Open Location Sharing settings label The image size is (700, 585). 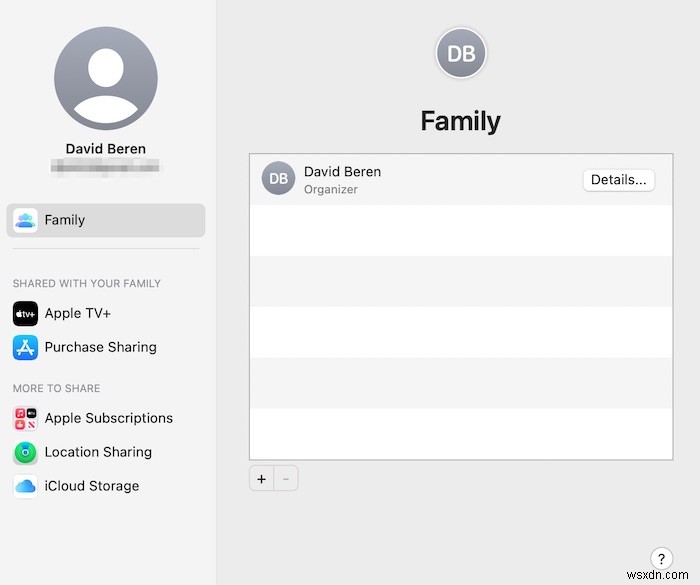[x=98, y=452]
